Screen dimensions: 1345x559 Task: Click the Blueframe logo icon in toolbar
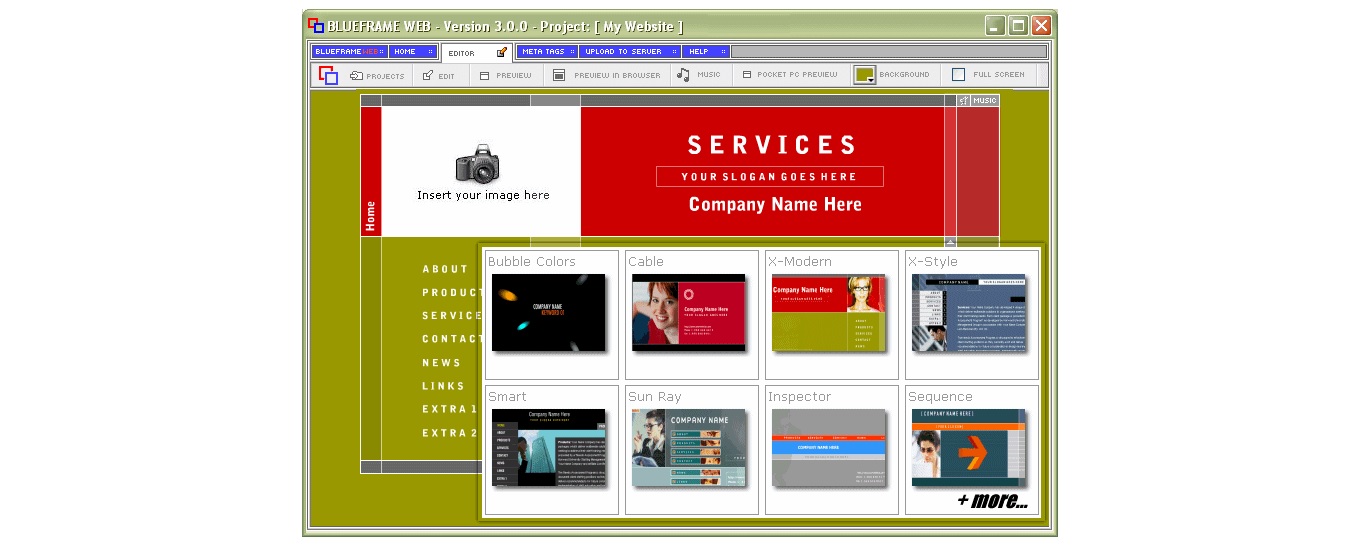point(328,75)
